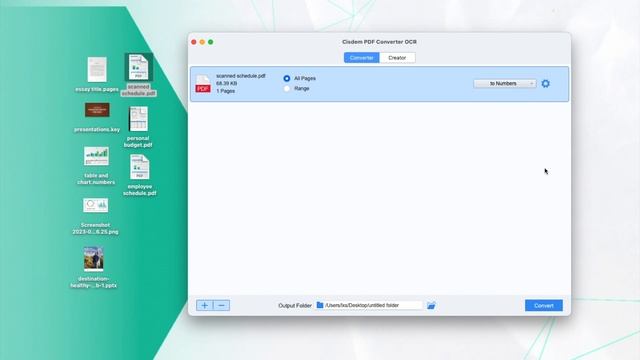The height and width of the screenshot is (360, 640).
Task: Select the Screenshot png desktop icon
Action: (96, 205)
